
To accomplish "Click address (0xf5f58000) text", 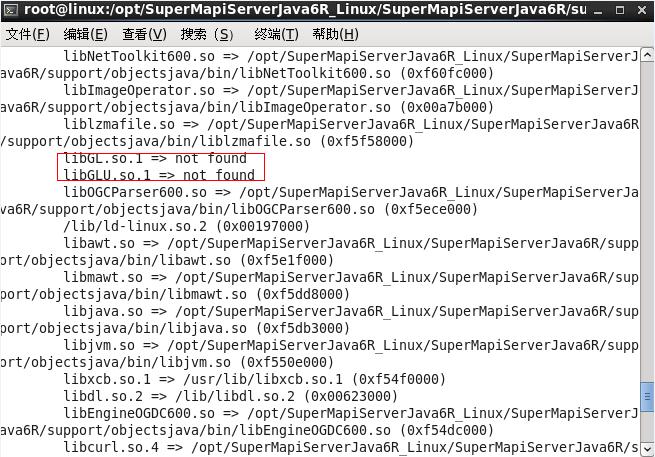I will [367, 141].
